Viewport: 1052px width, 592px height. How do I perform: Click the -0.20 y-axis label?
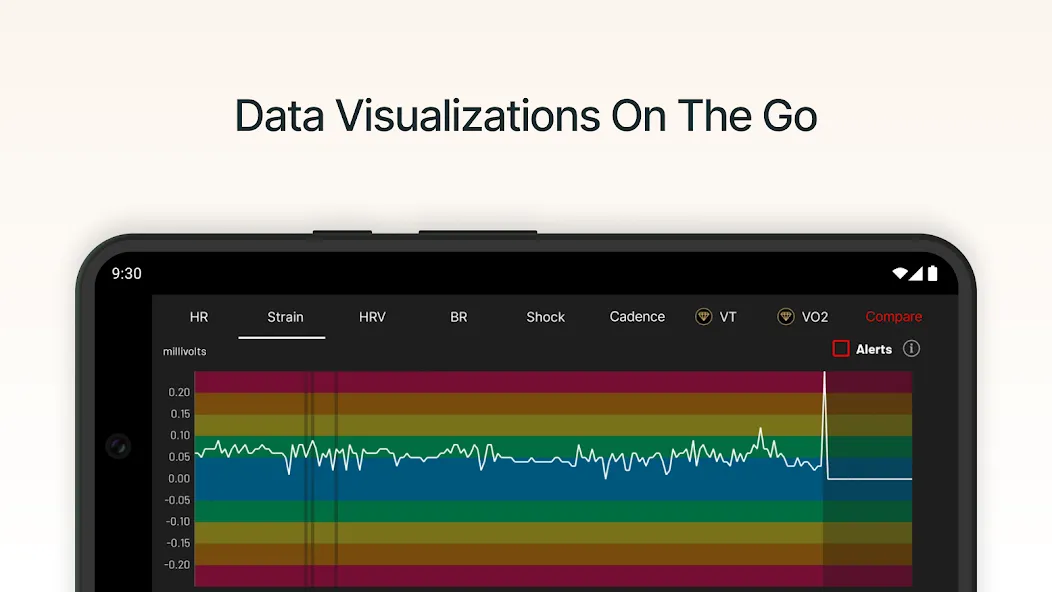(177, 564)
